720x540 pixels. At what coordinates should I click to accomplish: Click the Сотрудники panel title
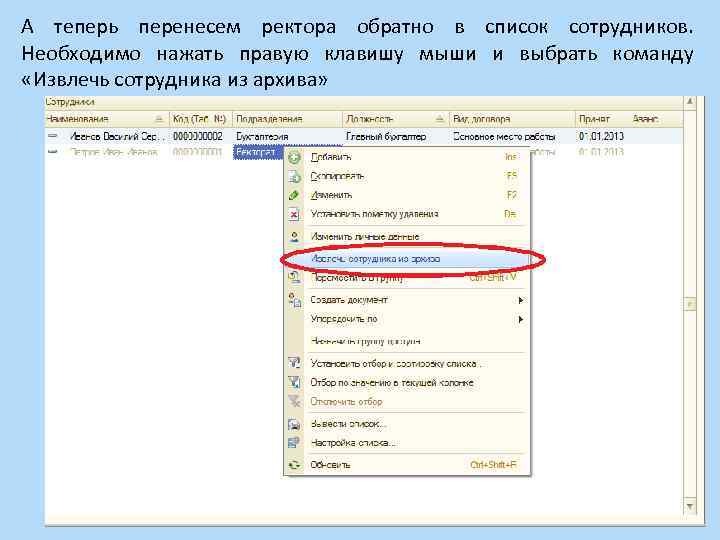(x=70, y=102)
